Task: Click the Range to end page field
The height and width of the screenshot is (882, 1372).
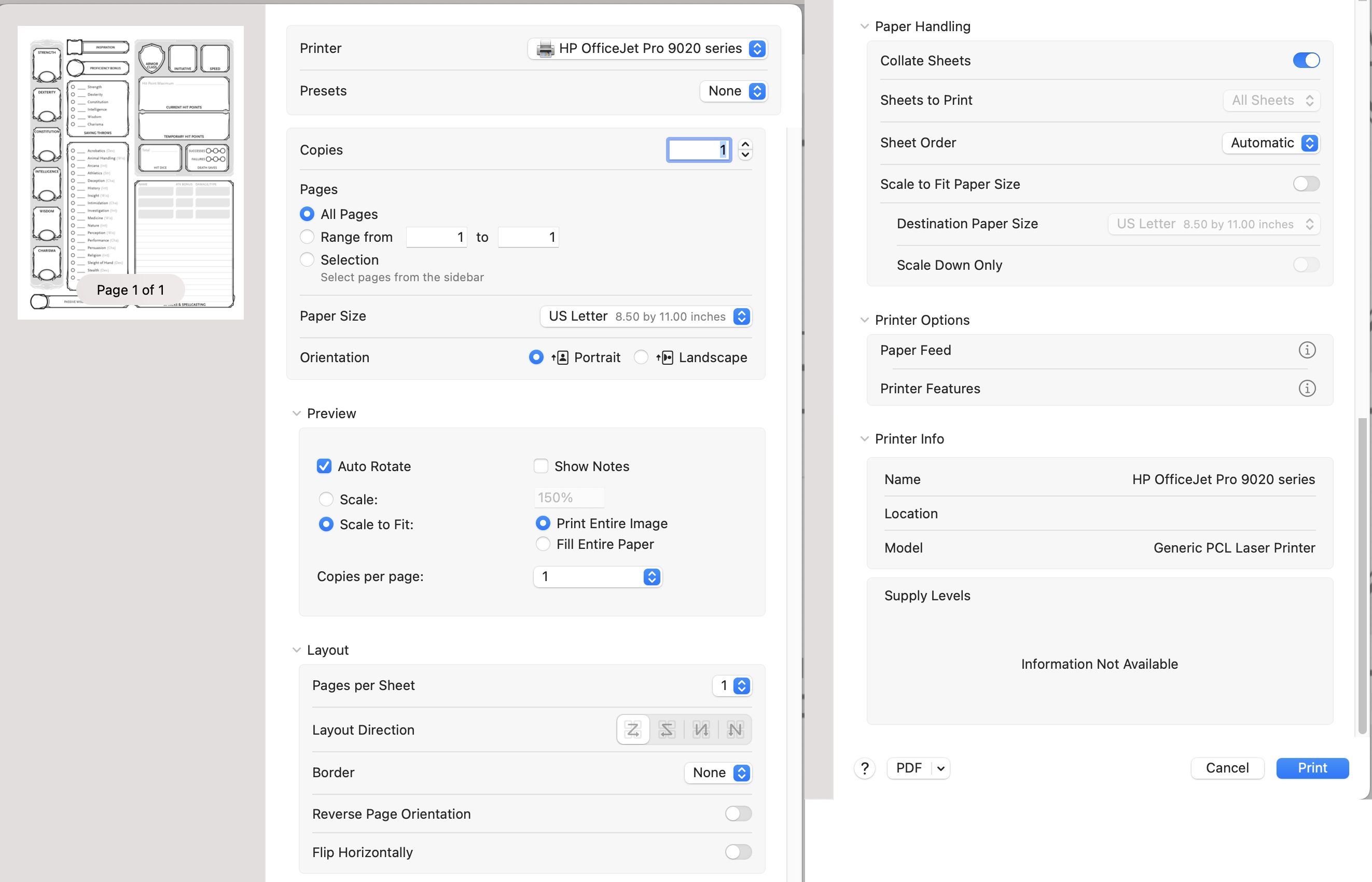Action: pos(528,237)
